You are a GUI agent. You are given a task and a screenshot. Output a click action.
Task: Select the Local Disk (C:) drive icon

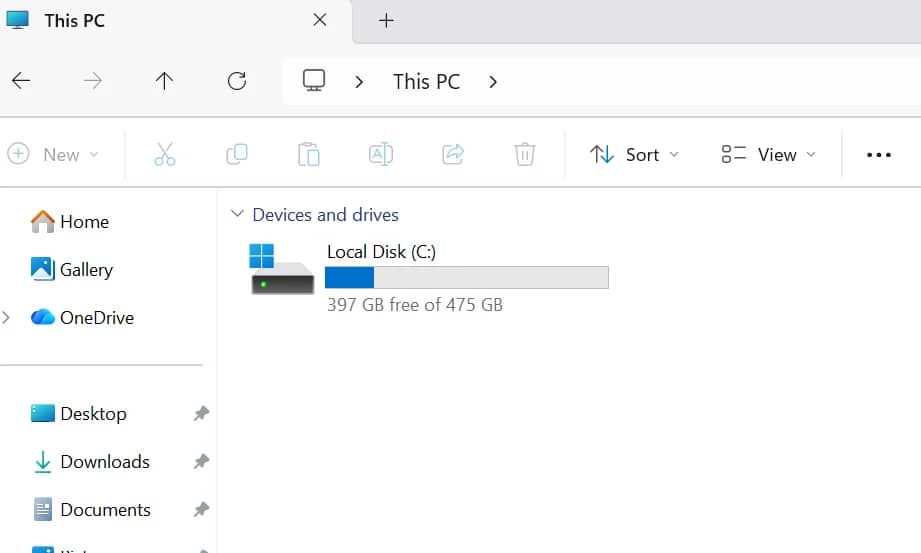click(x=282, y=269)
